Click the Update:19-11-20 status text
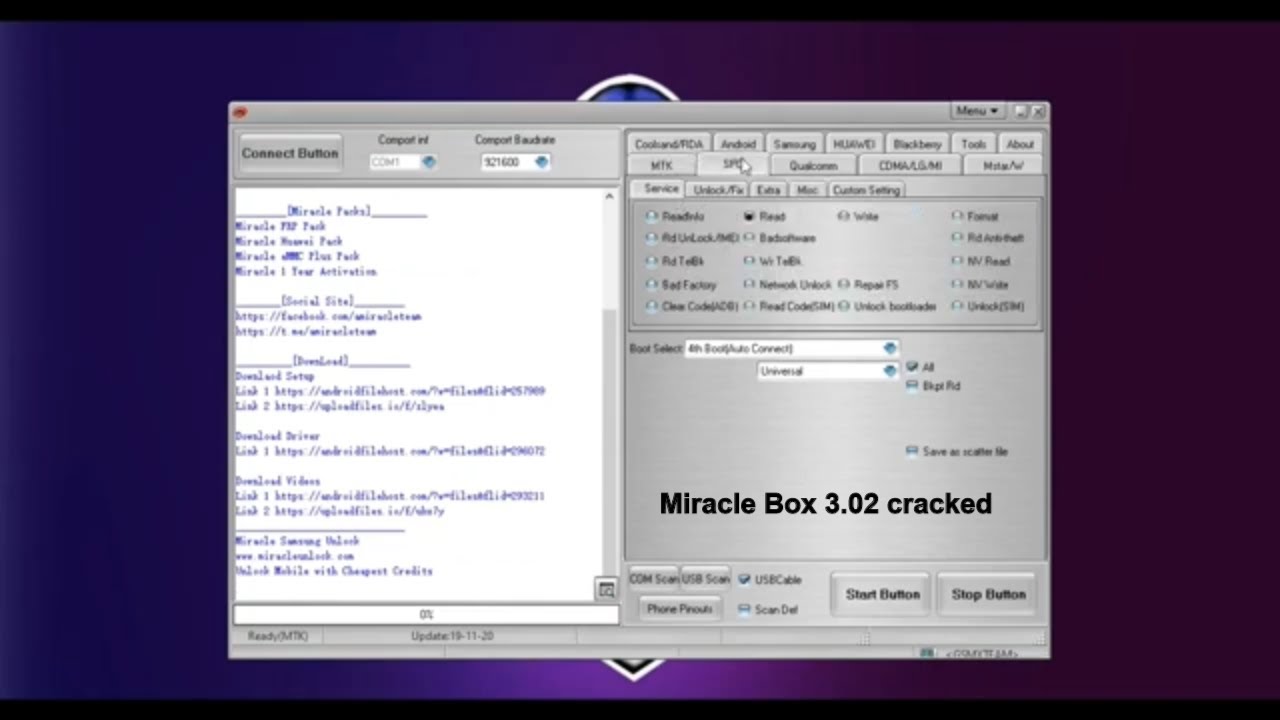 (x=452, y=636)
